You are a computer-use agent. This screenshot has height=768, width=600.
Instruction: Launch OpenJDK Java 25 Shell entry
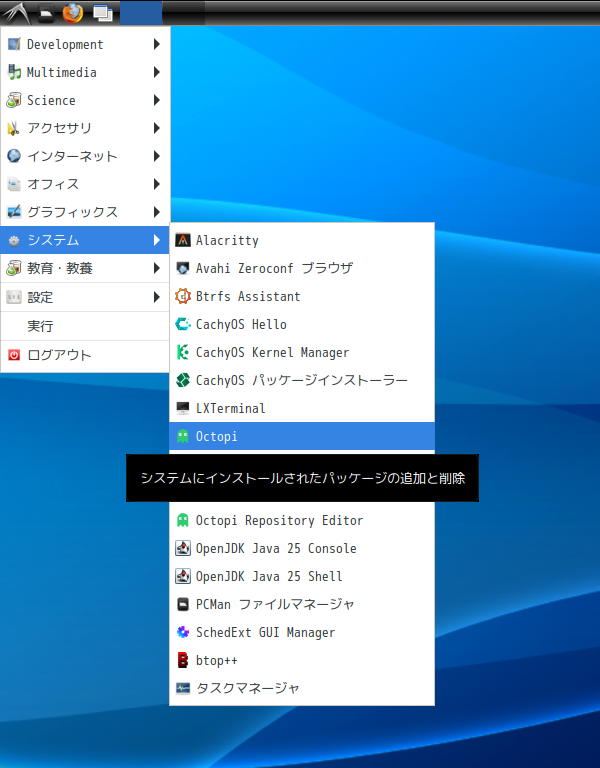click(302, 576)
